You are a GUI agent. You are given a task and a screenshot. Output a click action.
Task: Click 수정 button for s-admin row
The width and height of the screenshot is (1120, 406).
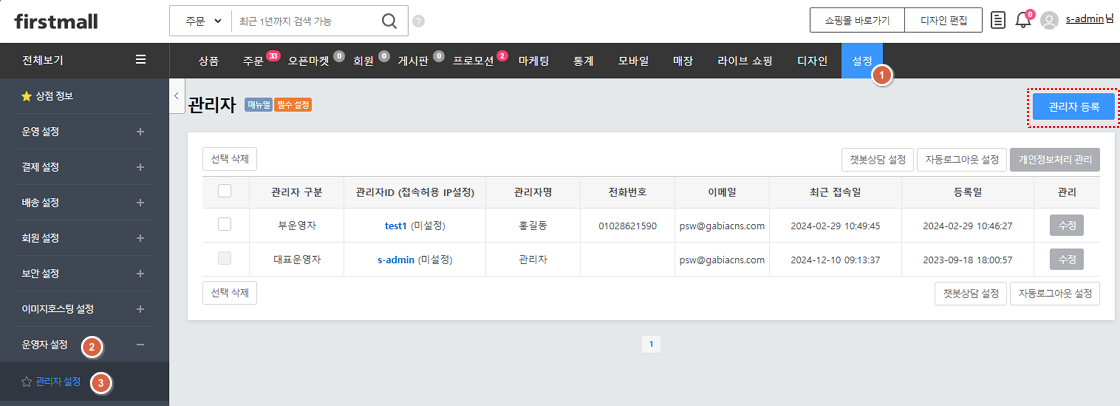click(1066, 259)
